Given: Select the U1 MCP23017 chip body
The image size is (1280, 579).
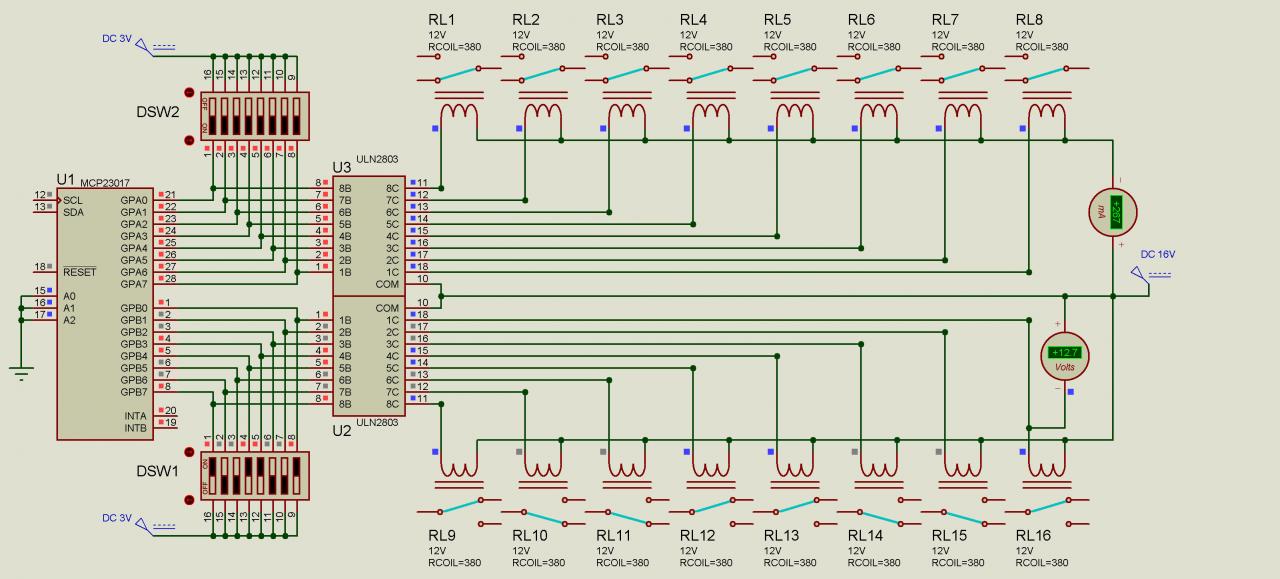Looking at the screenshot, I should tap(105, 313).
